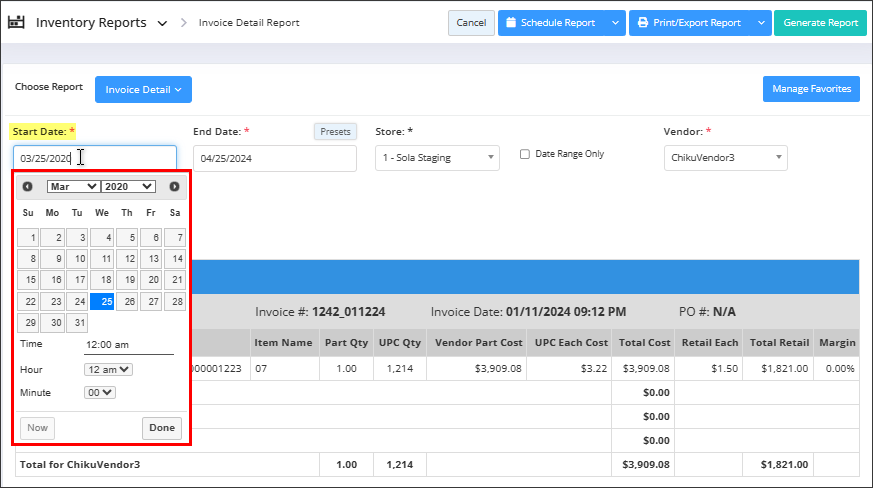873x488 pixels.
Task: Click the End Date input field
Action: point(274,158)
